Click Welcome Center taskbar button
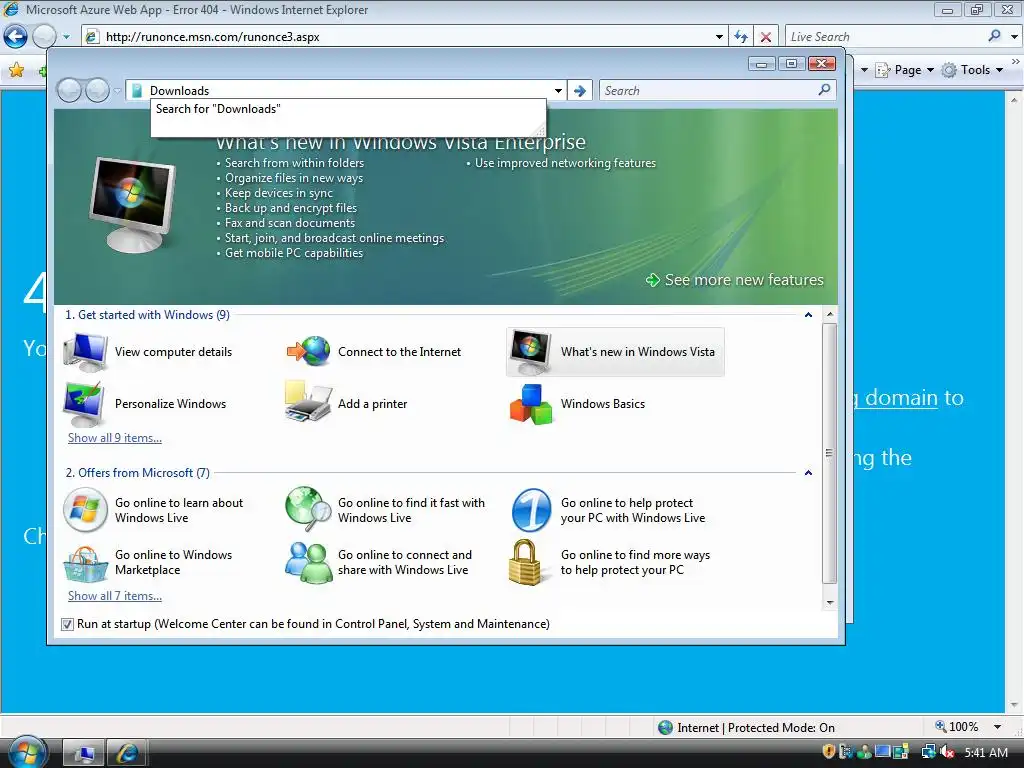The image size is (1024, 768). tap(84, 754)
